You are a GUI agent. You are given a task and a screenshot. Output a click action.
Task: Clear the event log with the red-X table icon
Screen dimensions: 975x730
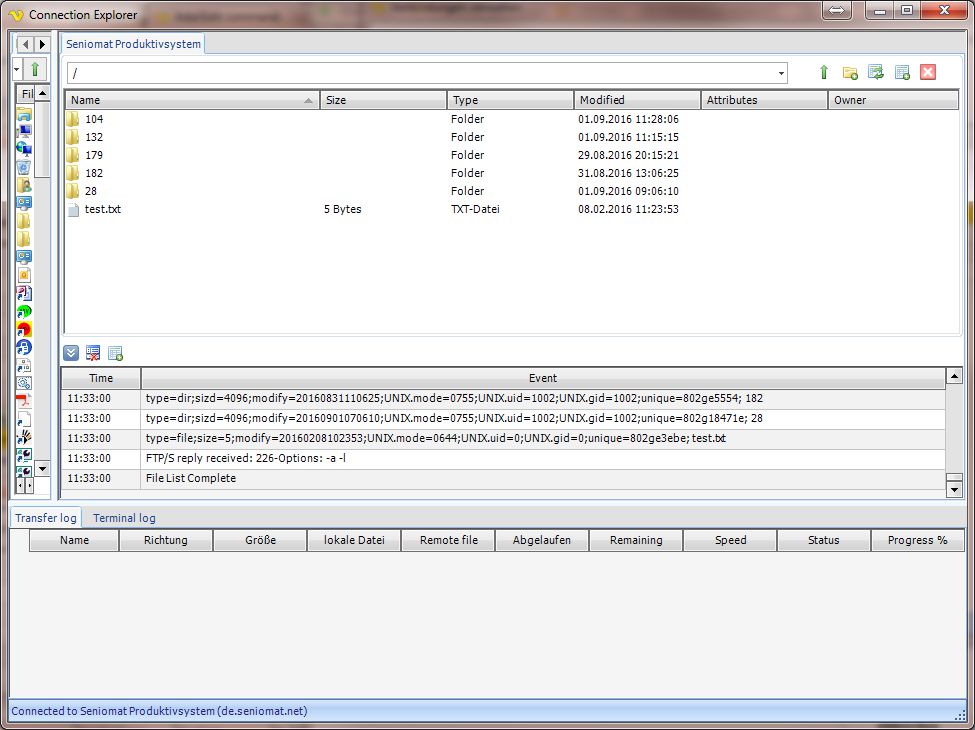93,353
